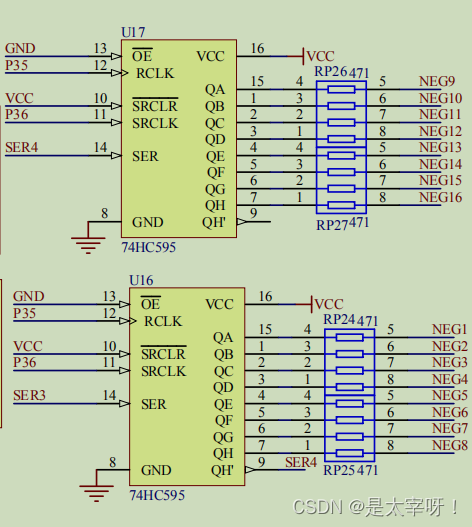Click the 74HC595 label under U16

click(x=157, y=495)
